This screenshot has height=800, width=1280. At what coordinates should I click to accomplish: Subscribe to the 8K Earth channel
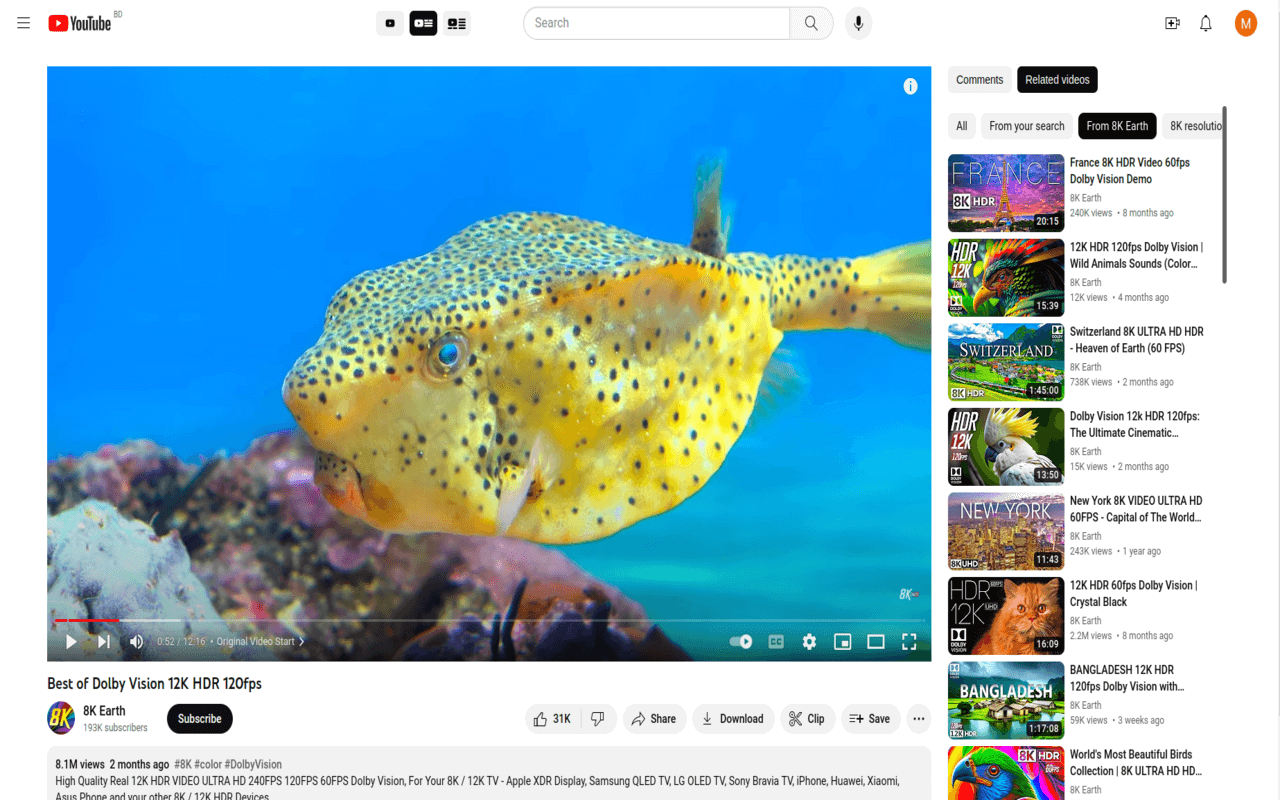coord(199,718)
